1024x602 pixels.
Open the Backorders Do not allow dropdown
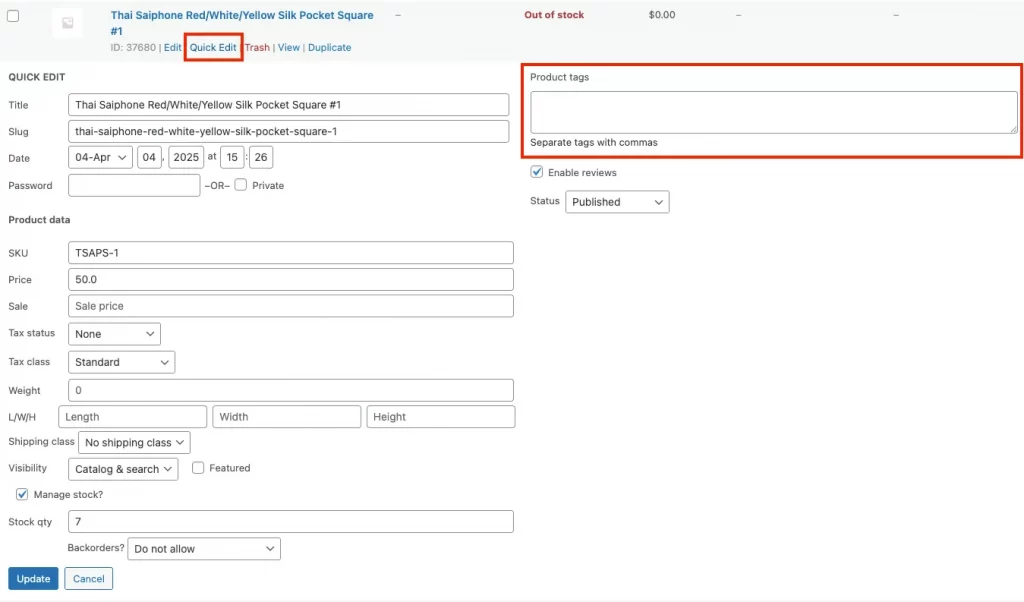point(203,549)
